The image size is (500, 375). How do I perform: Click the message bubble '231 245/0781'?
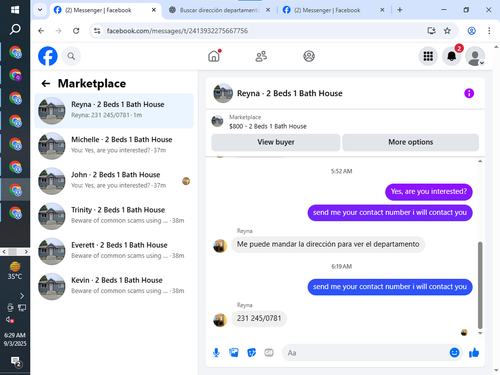[259, 319]
